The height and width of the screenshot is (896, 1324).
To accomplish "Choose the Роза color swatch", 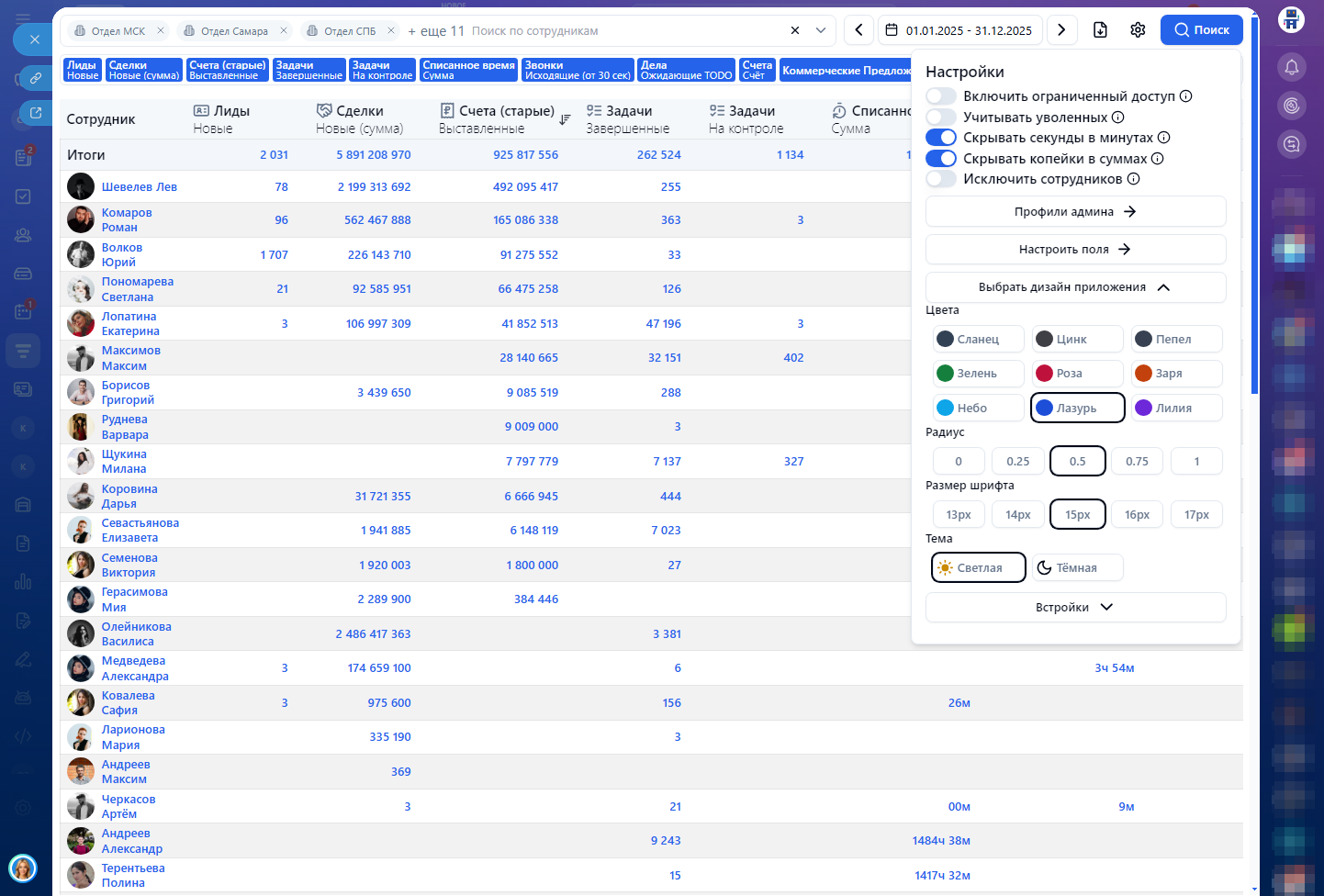I will point(1076,374).
